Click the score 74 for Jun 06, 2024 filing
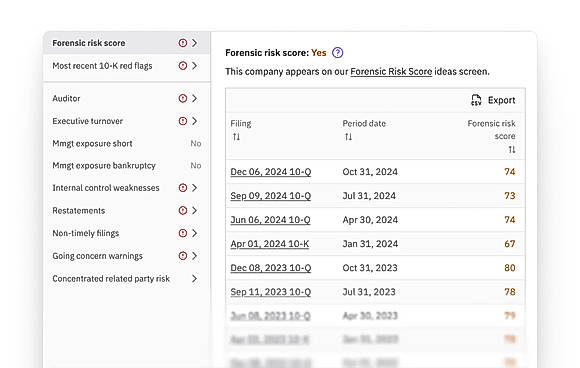Screen dimensions: 580x368 coord(510,220)
